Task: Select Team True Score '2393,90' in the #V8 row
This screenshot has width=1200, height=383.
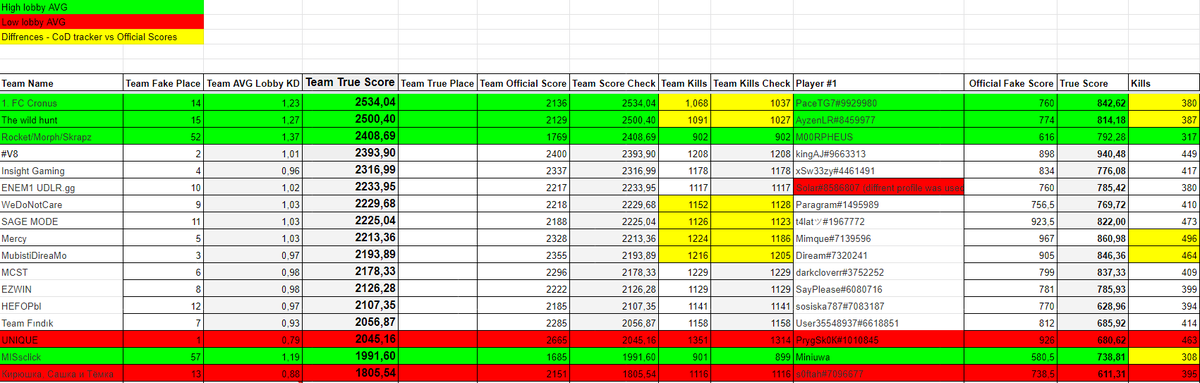Action: click(x=351, y=154)
